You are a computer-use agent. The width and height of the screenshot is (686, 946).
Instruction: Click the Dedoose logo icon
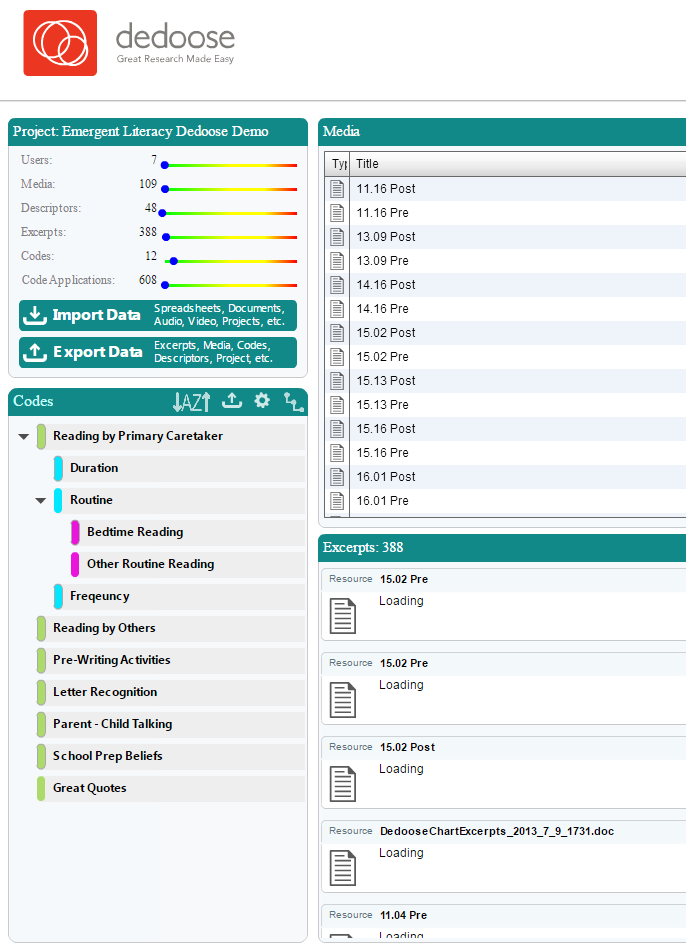click(60, 43)
